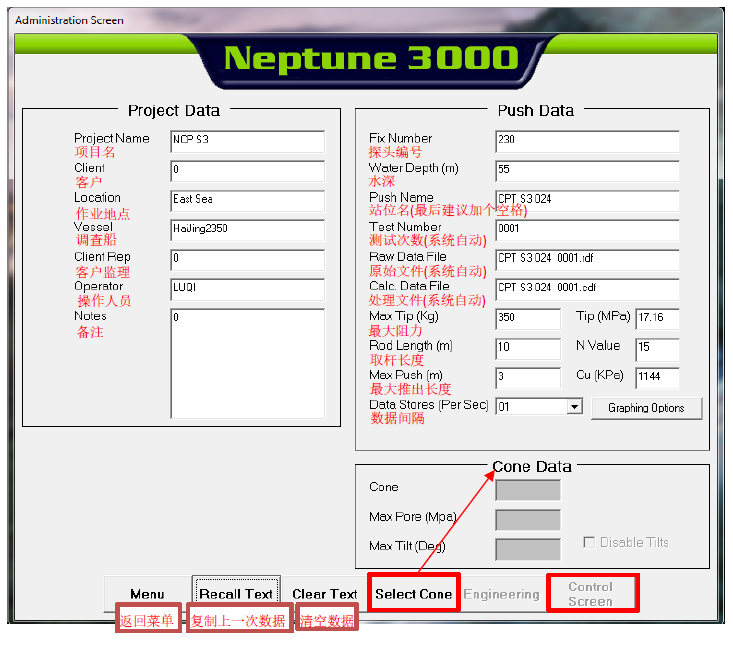Click the Rod Length (m) field
This screenshot has height=649, width=733.
tap(528, 348)
